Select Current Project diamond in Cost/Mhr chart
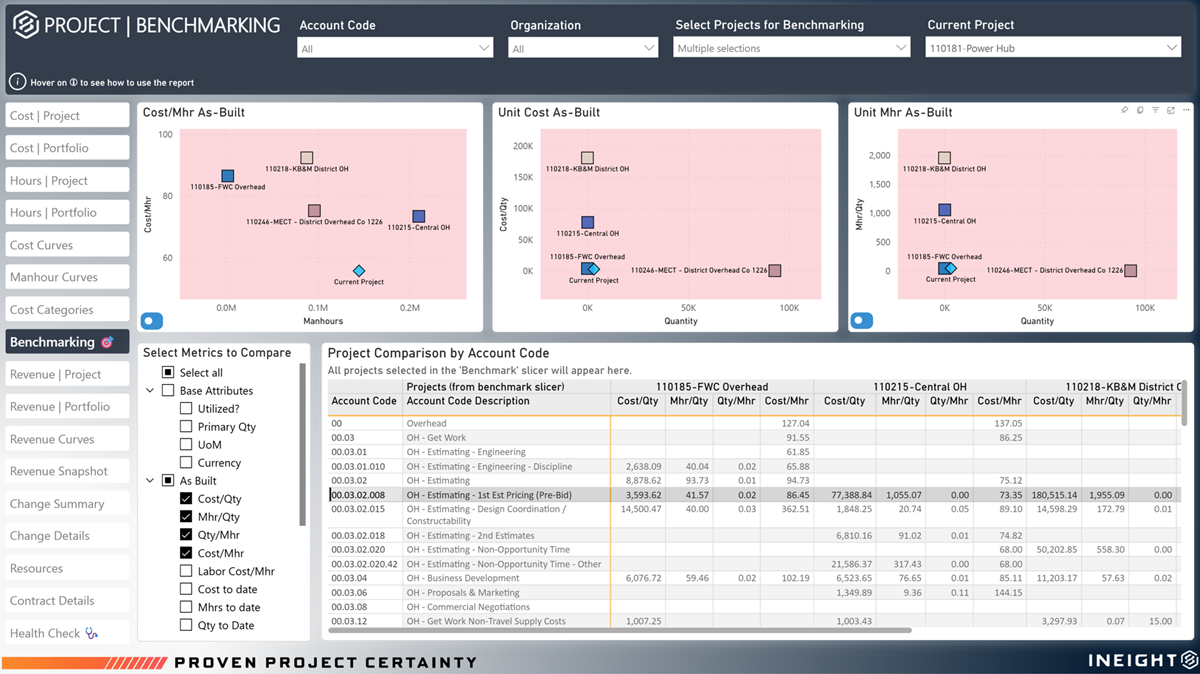Viewport: 1200px width, 674px height. click(359, 271)
